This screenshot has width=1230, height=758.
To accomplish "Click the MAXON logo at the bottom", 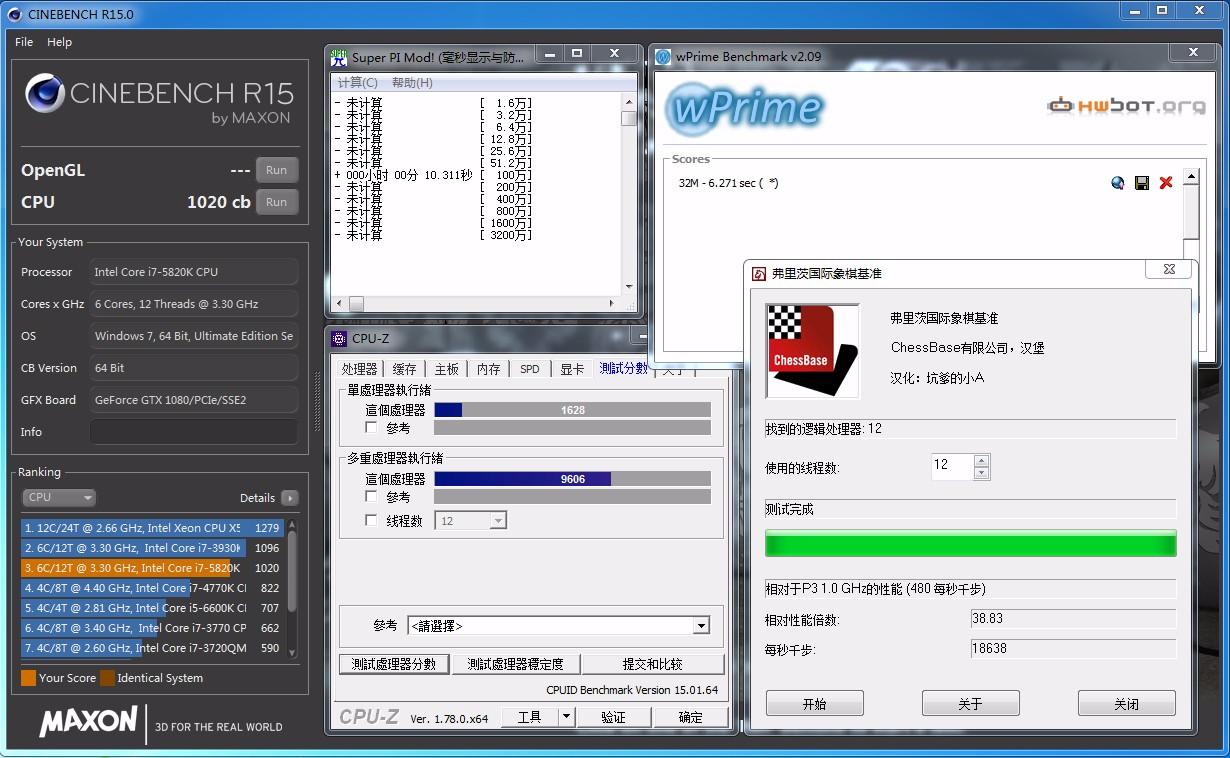I will pos(88,722).
